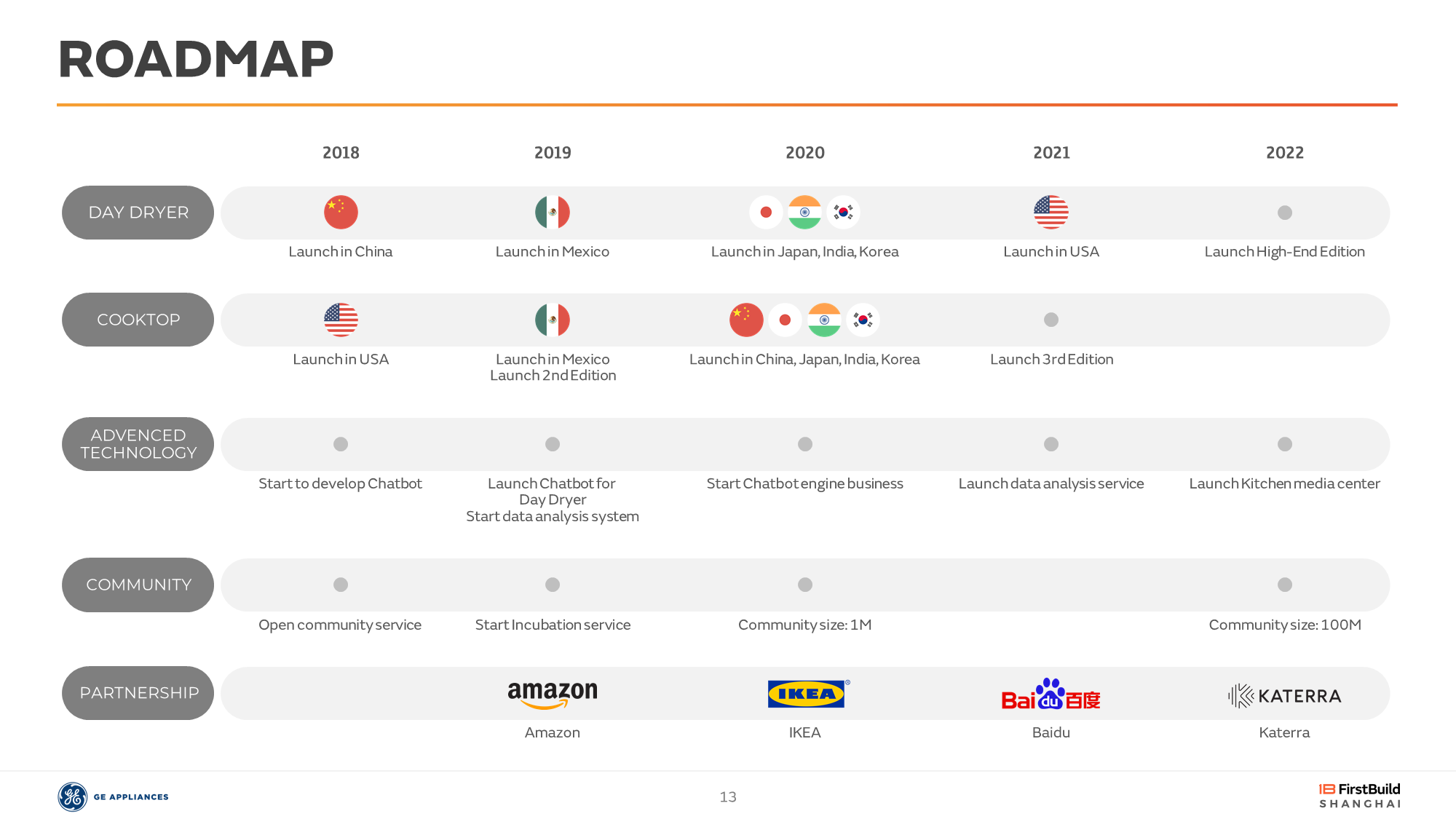Click the Launch High-End Edition gray marker
1456x819 pixels.
[1285, 213]
